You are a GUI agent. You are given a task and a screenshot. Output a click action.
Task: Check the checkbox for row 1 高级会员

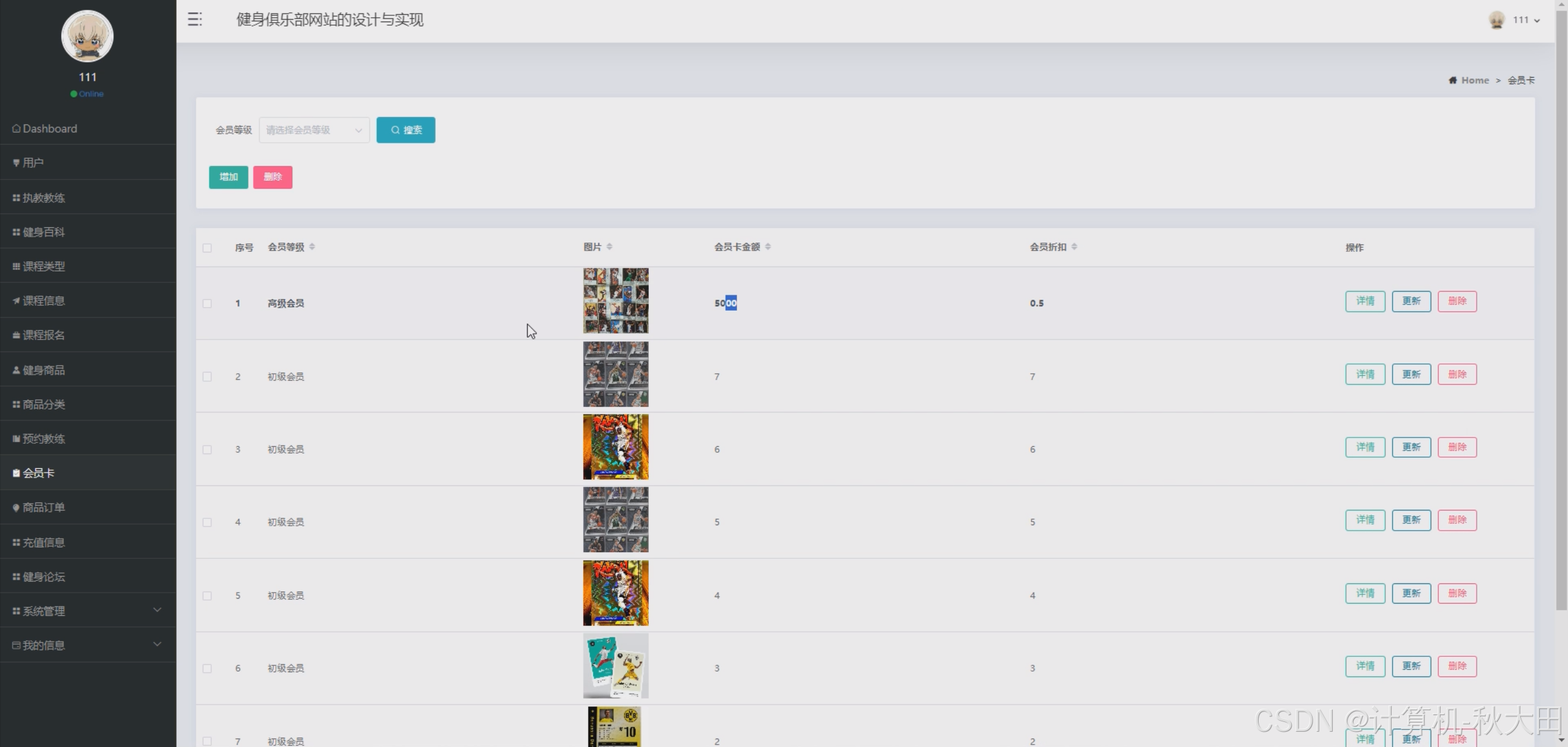tap(207, 304)
